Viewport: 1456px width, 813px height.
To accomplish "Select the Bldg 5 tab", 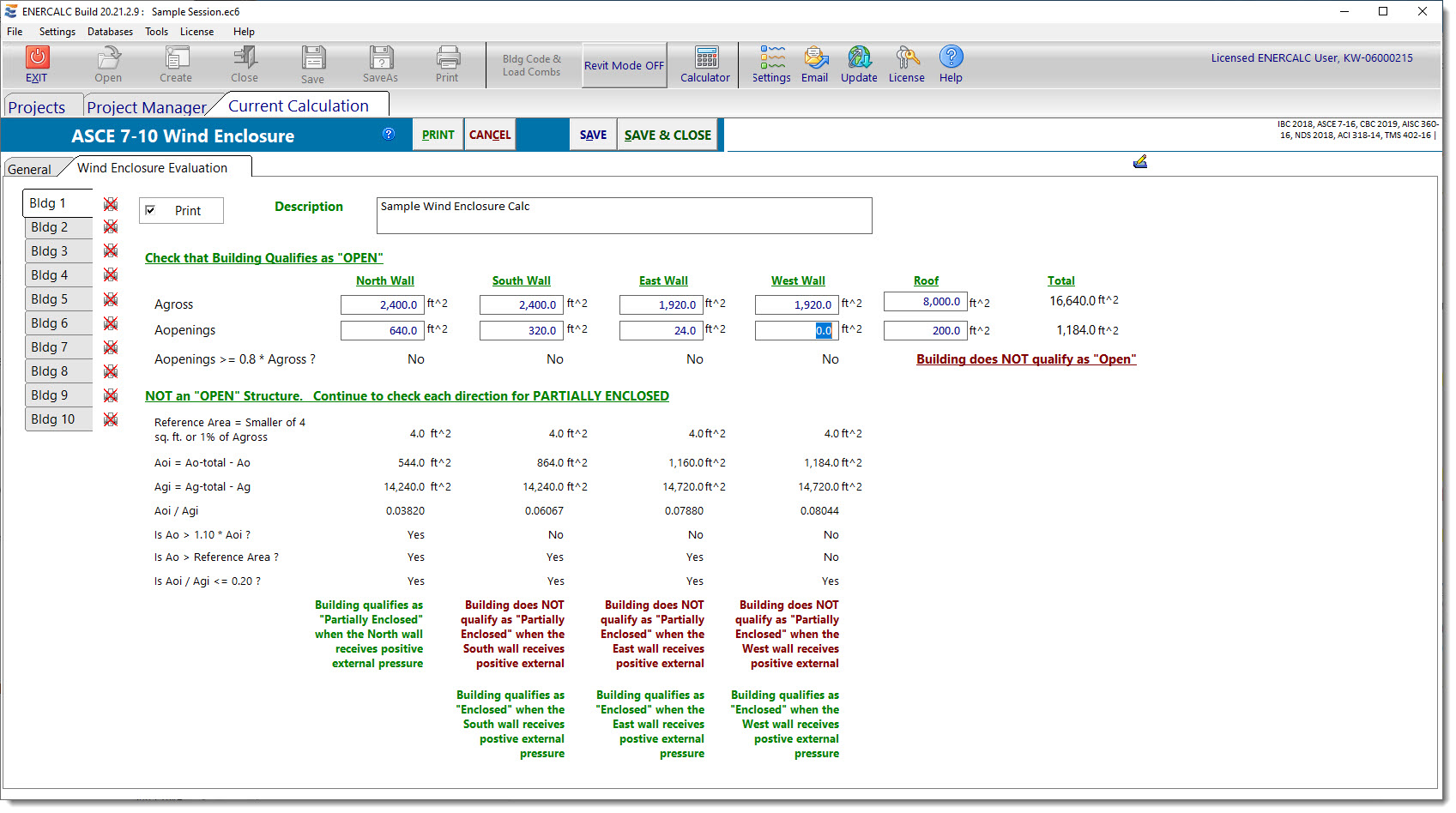I will coord(50,299).
